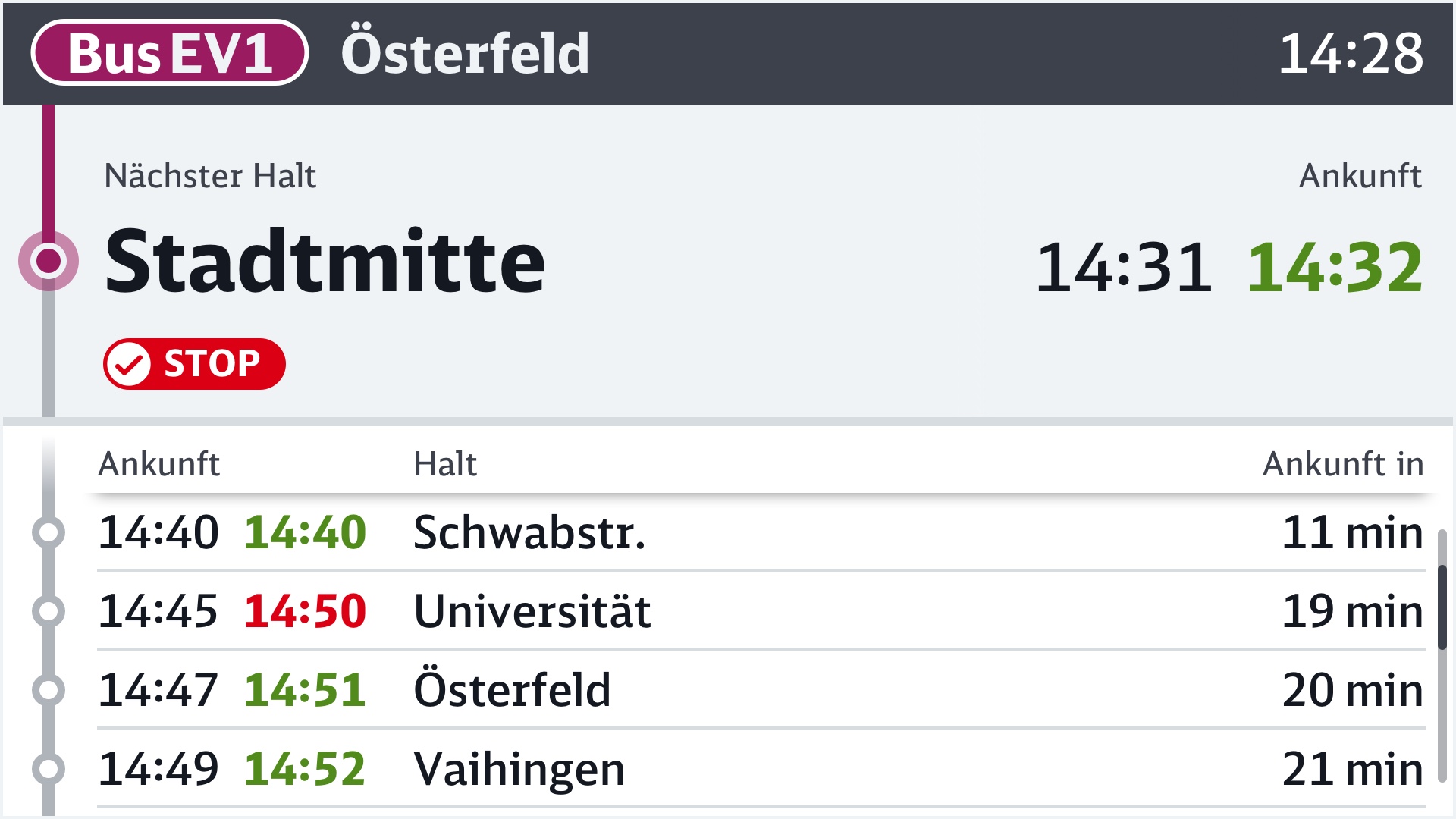Click the Österfeld route stop circle
Screen dimensions: 1456x819
click(x=49, y=690)
